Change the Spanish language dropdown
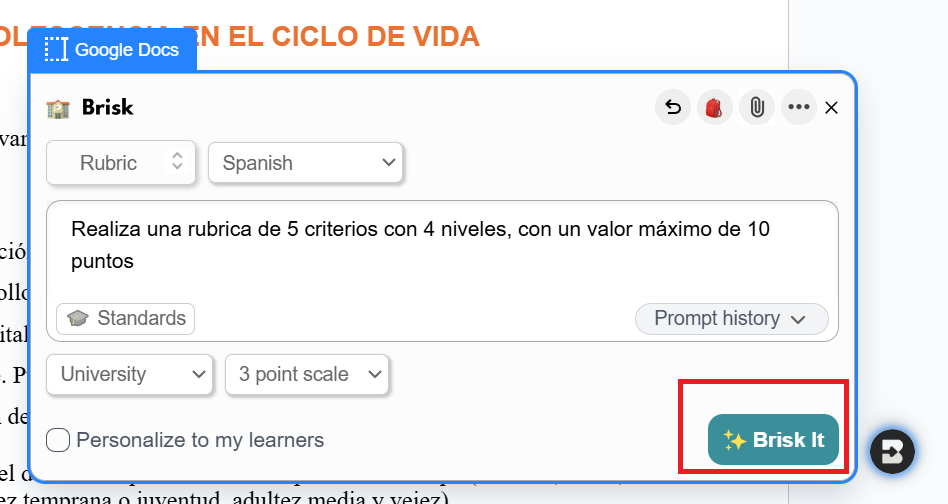Image resolution: width=948 pixels, height=504 pixels. coord(305,163)
